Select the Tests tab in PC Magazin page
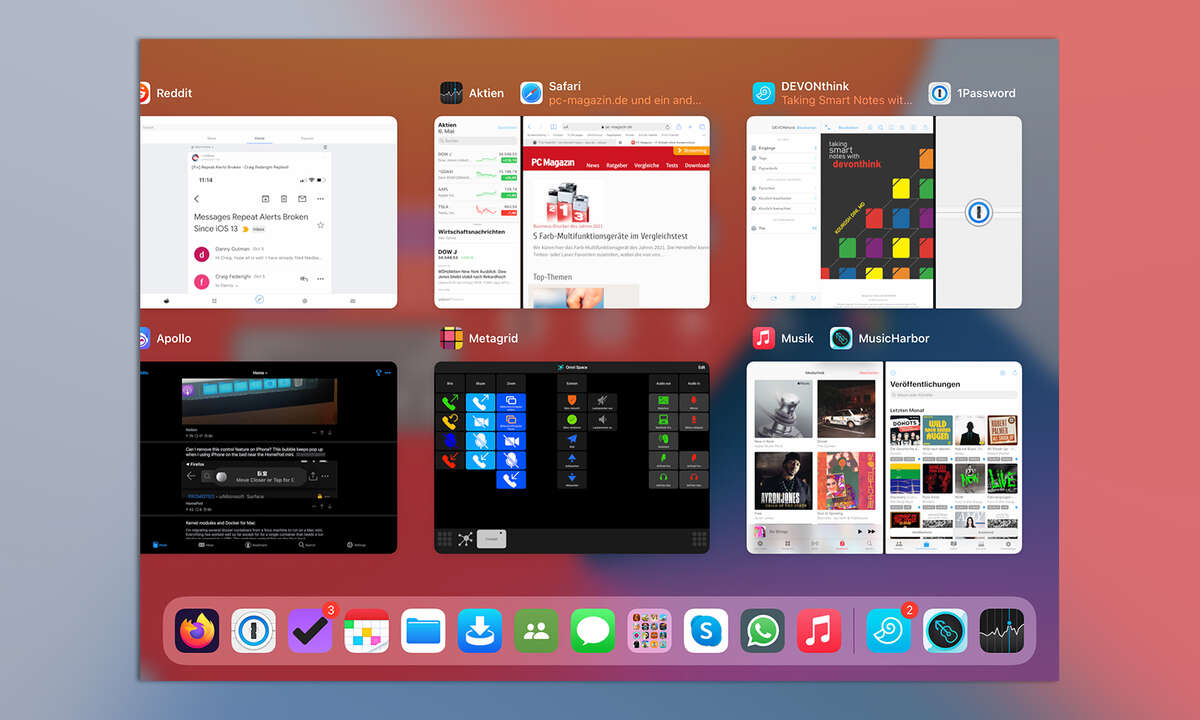1200x720 pixels. point(672,165)
